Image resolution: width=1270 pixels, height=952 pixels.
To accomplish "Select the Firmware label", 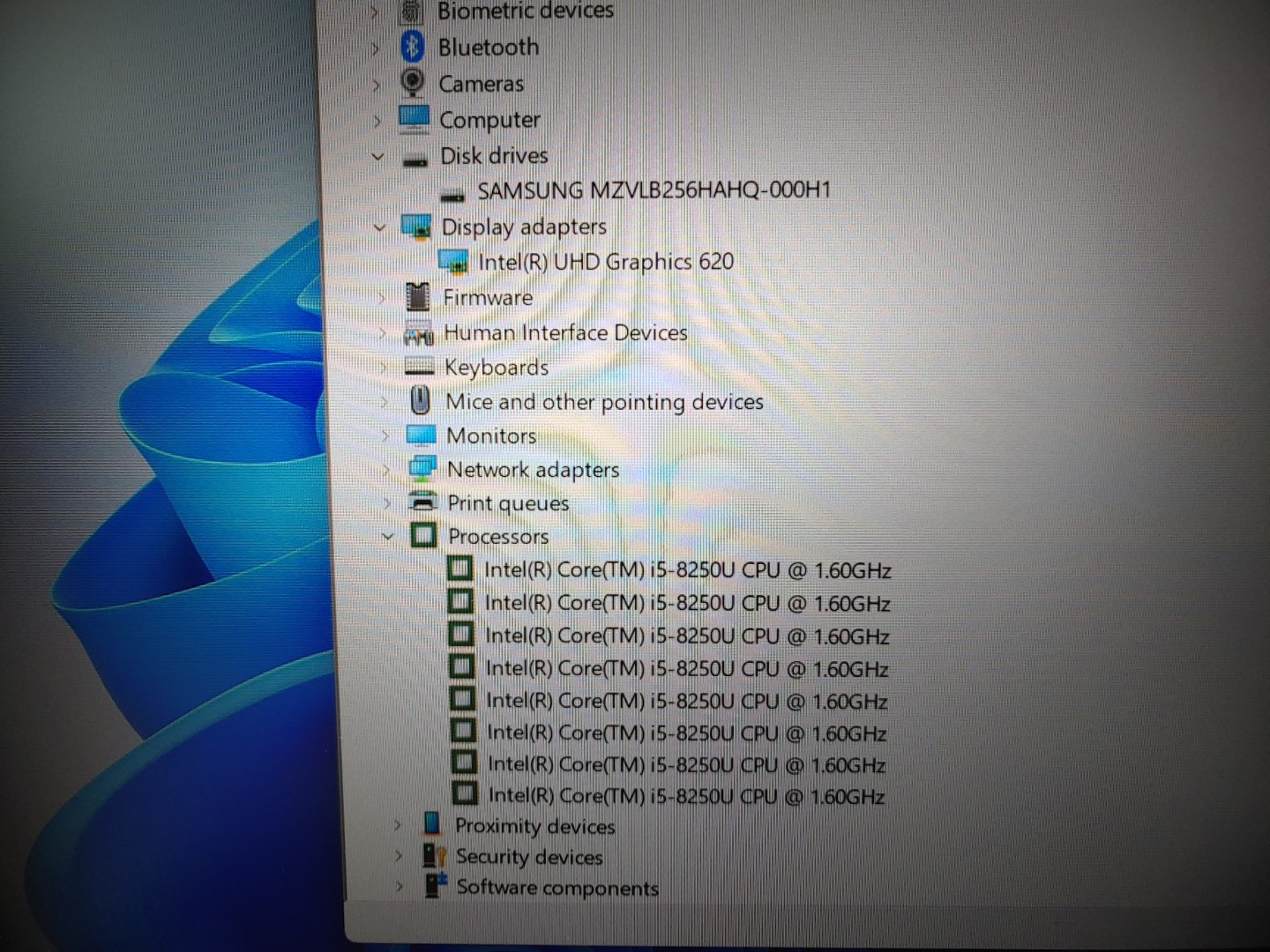I will click(488, 298).
